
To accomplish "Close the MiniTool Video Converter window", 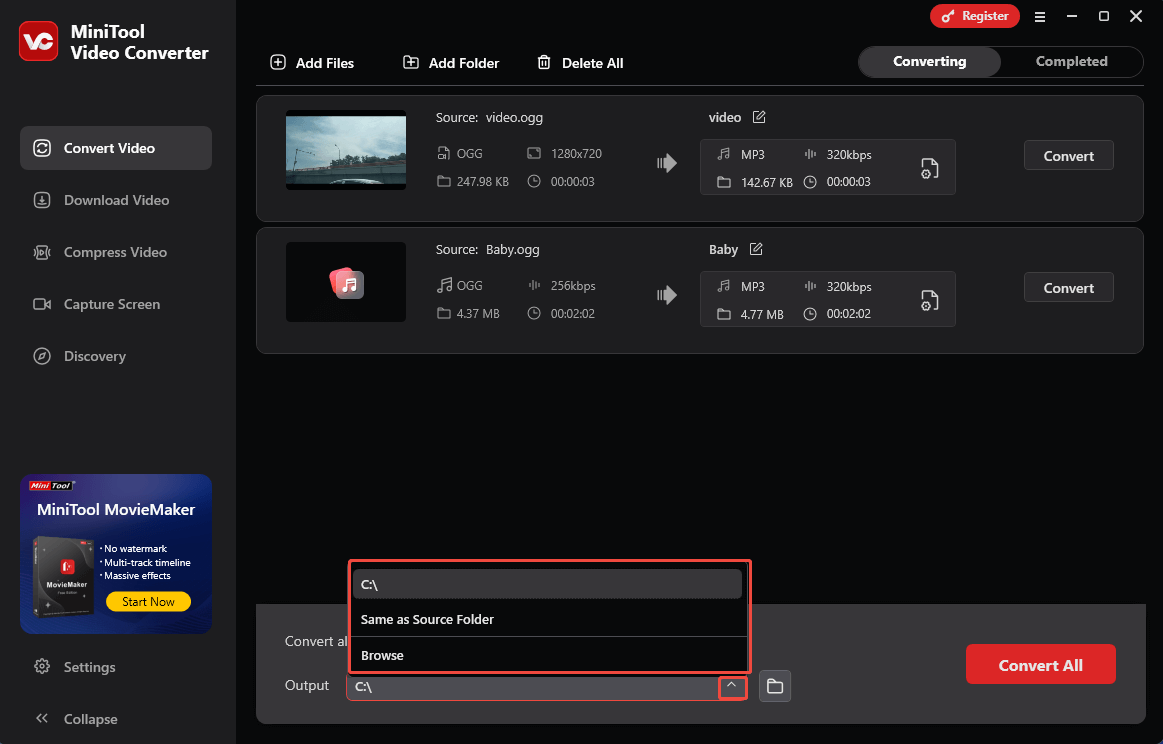I will tap(1136, 16).
